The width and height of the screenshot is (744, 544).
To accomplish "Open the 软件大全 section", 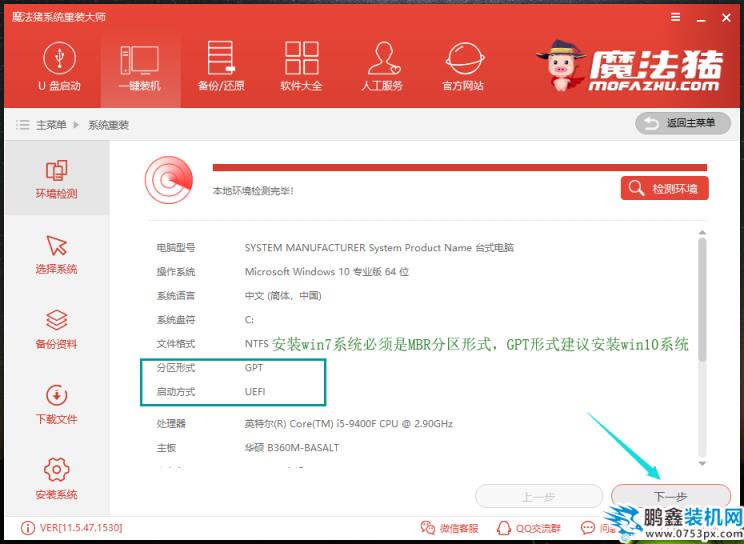I will 301,66.
